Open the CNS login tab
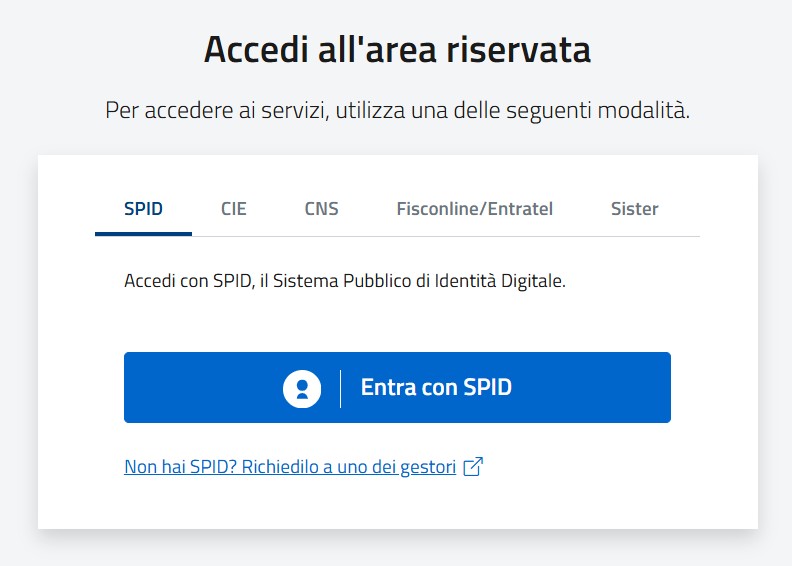Screen dimensions: 792x566 322,209
